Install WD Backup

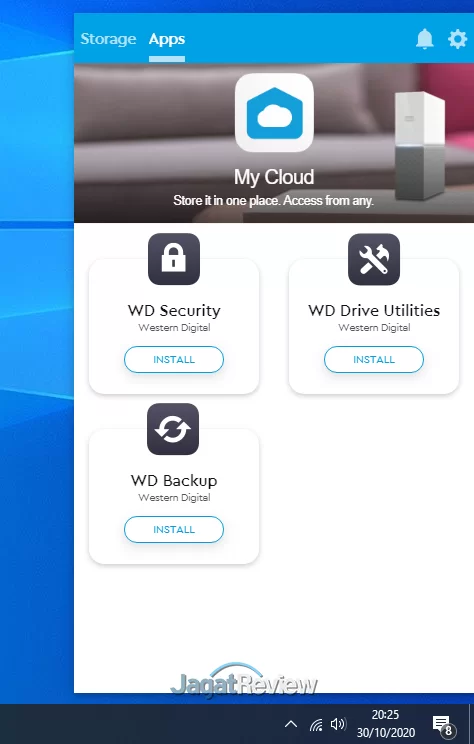[x=174, y=529]
